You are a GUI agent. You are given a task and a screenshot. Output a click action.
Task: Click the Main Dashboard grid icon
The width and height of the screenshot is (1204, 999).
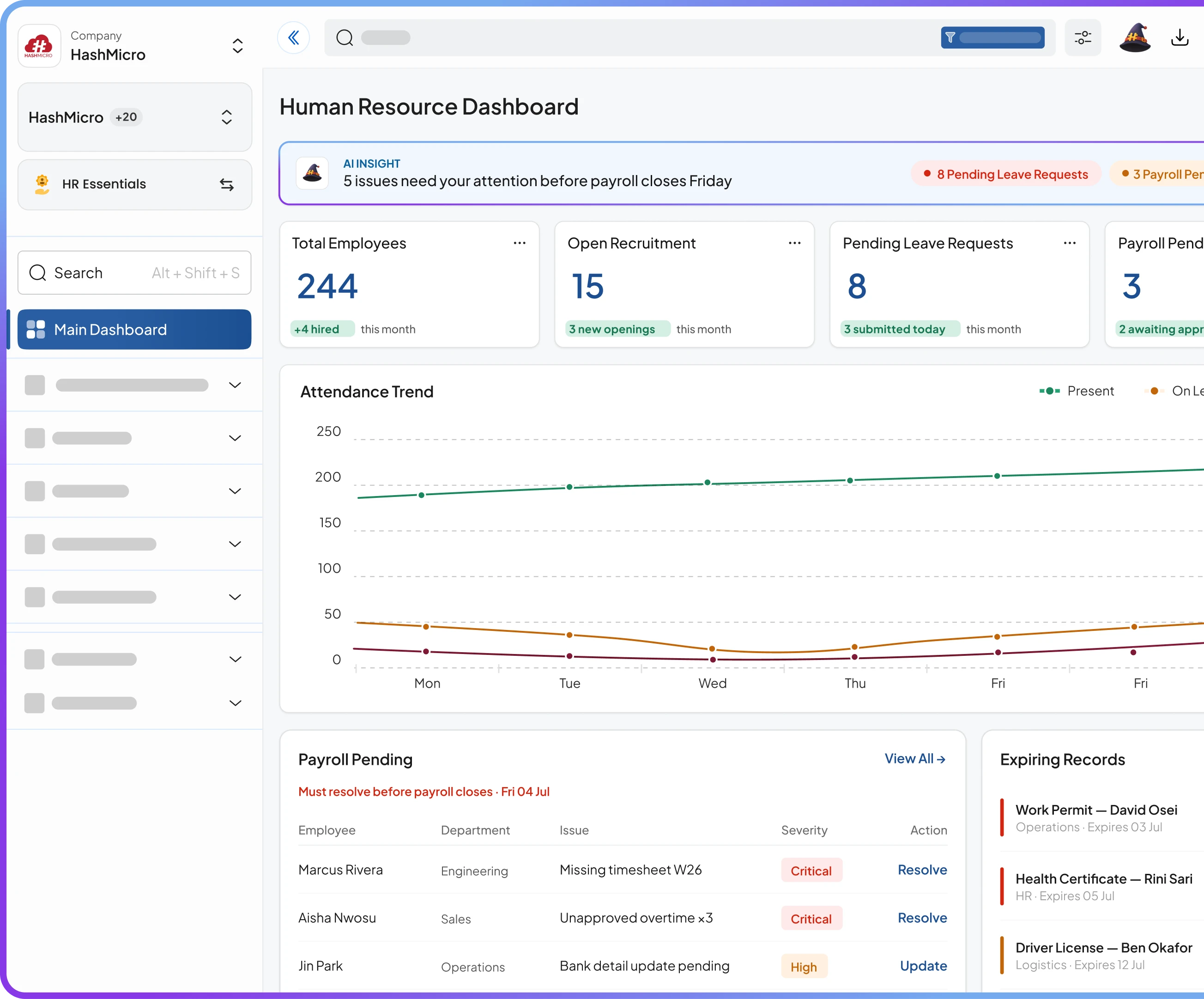36,329
